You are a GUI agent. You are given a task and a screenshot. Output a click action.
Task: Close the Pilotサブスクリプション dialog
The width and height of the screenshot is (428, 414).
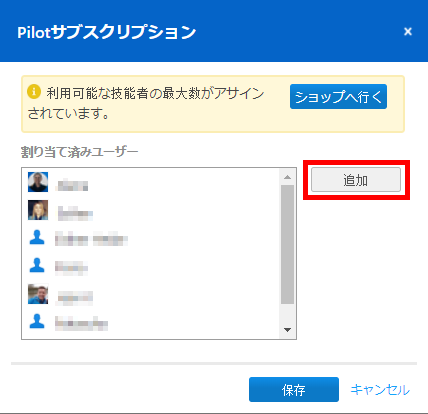[408, 32]
